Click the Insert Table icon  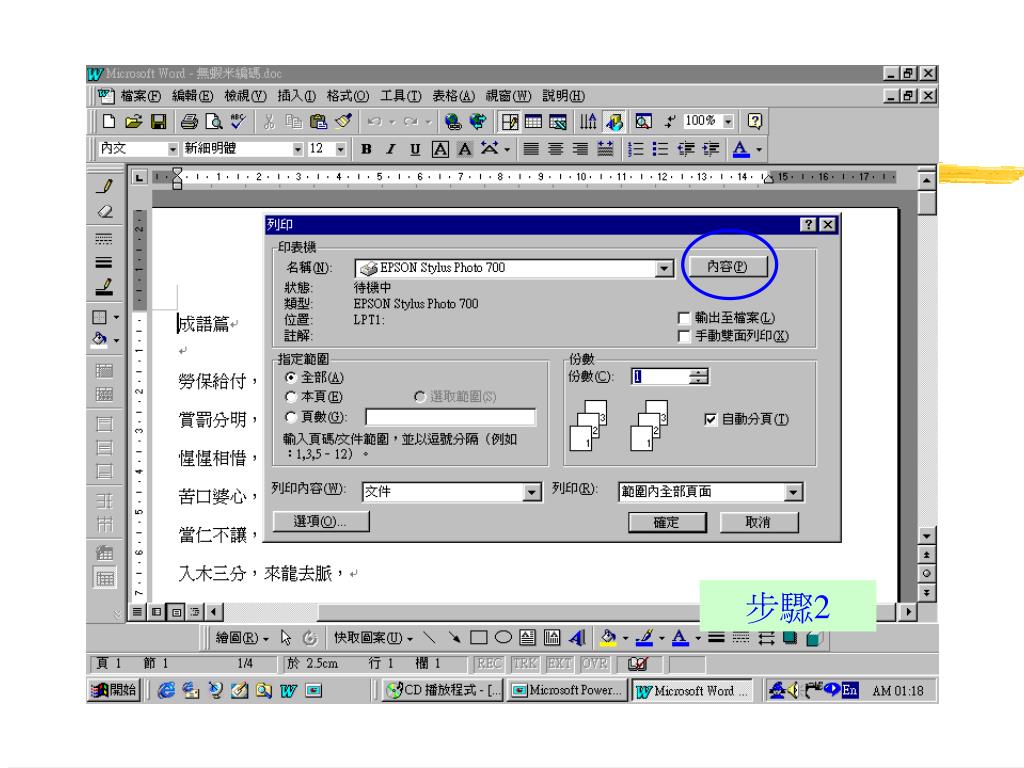point(534,121)
